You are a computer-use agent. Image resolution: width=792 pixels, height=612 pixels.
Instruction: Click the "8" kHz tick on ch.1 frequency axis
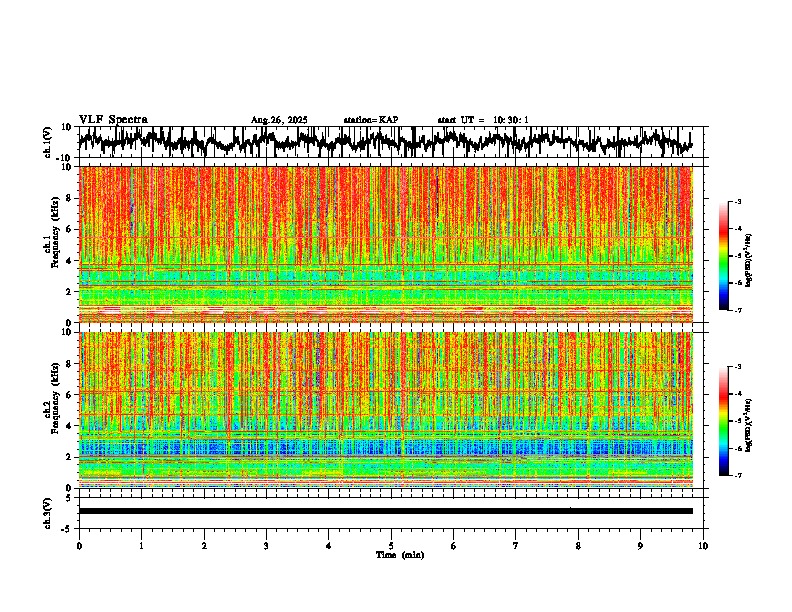tap(69, 198)
